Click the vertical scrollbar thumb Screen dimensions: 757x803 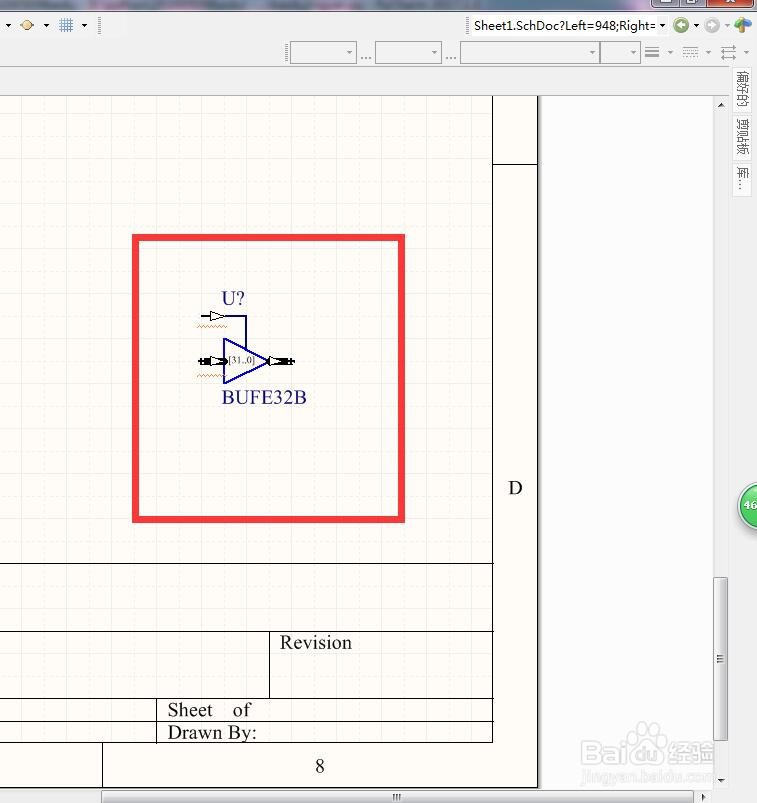tap(721, 659)
